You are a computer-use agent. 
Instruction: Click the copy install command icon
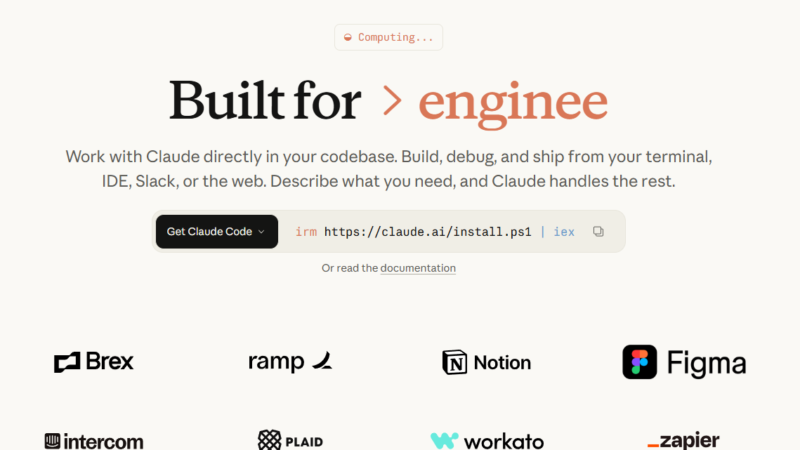598,231
